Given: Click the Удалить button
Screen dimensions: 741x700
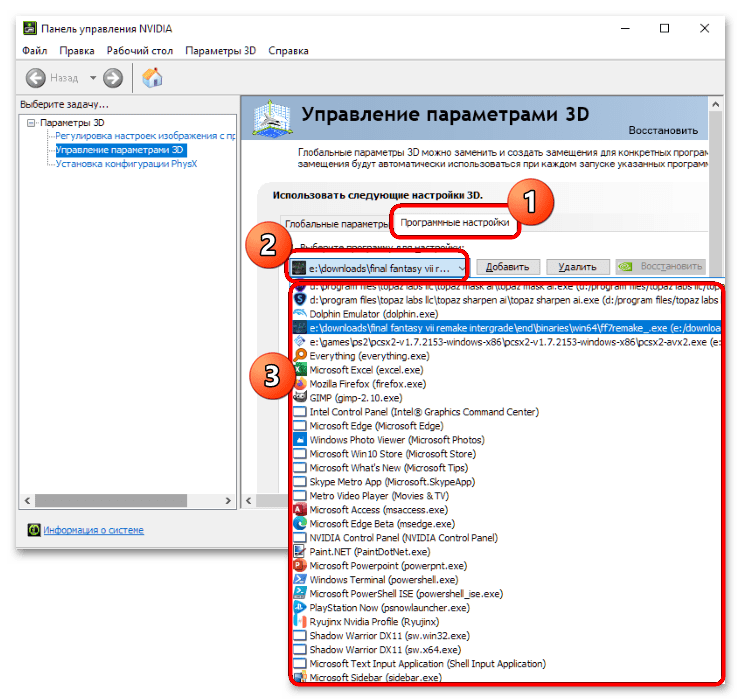Looking at the screenshot, I should (577, 267).
